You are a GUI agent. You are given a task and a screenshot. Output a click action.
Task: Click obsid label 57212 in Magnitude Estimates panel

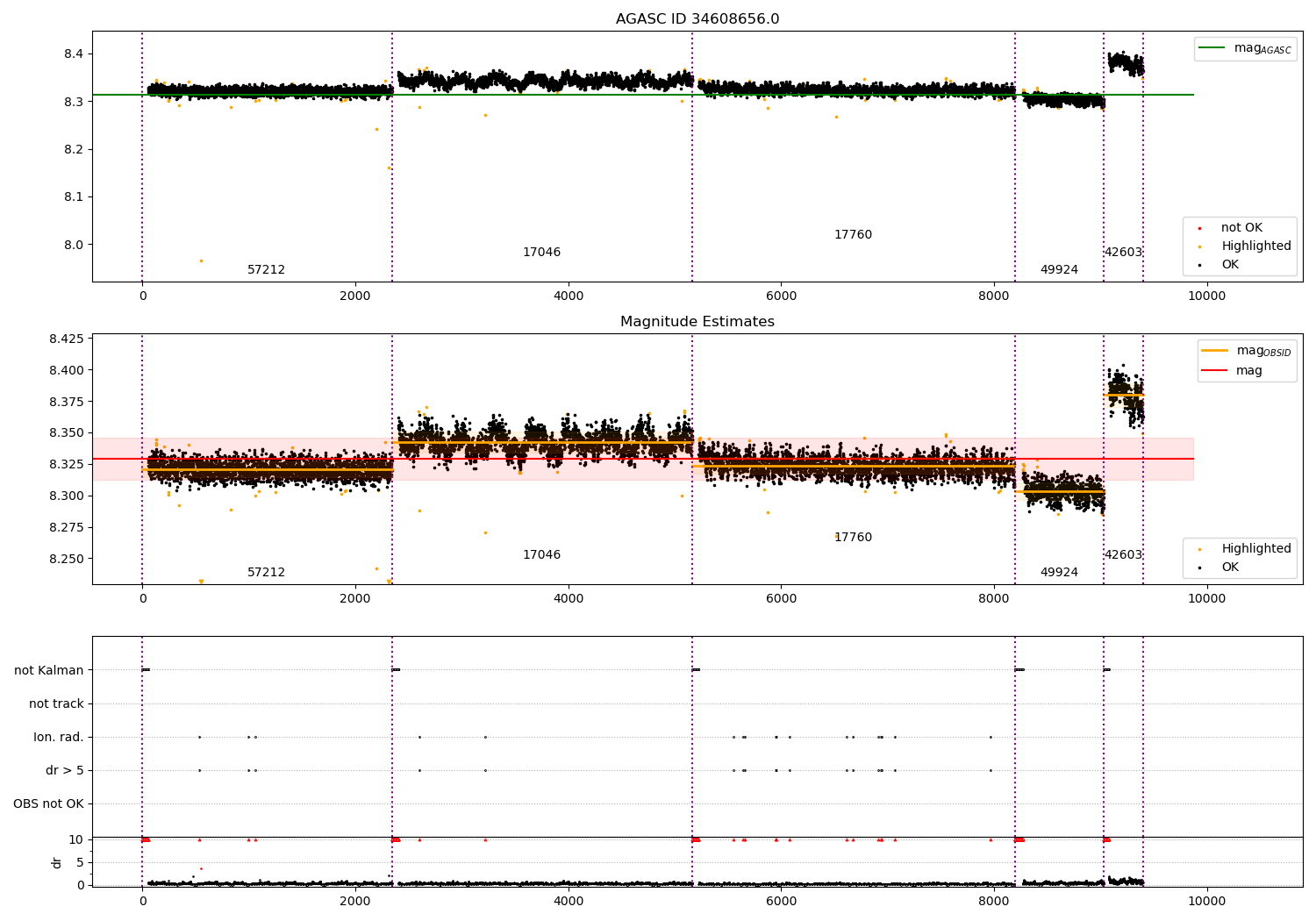pyautogui.click(x=266, y=573)
